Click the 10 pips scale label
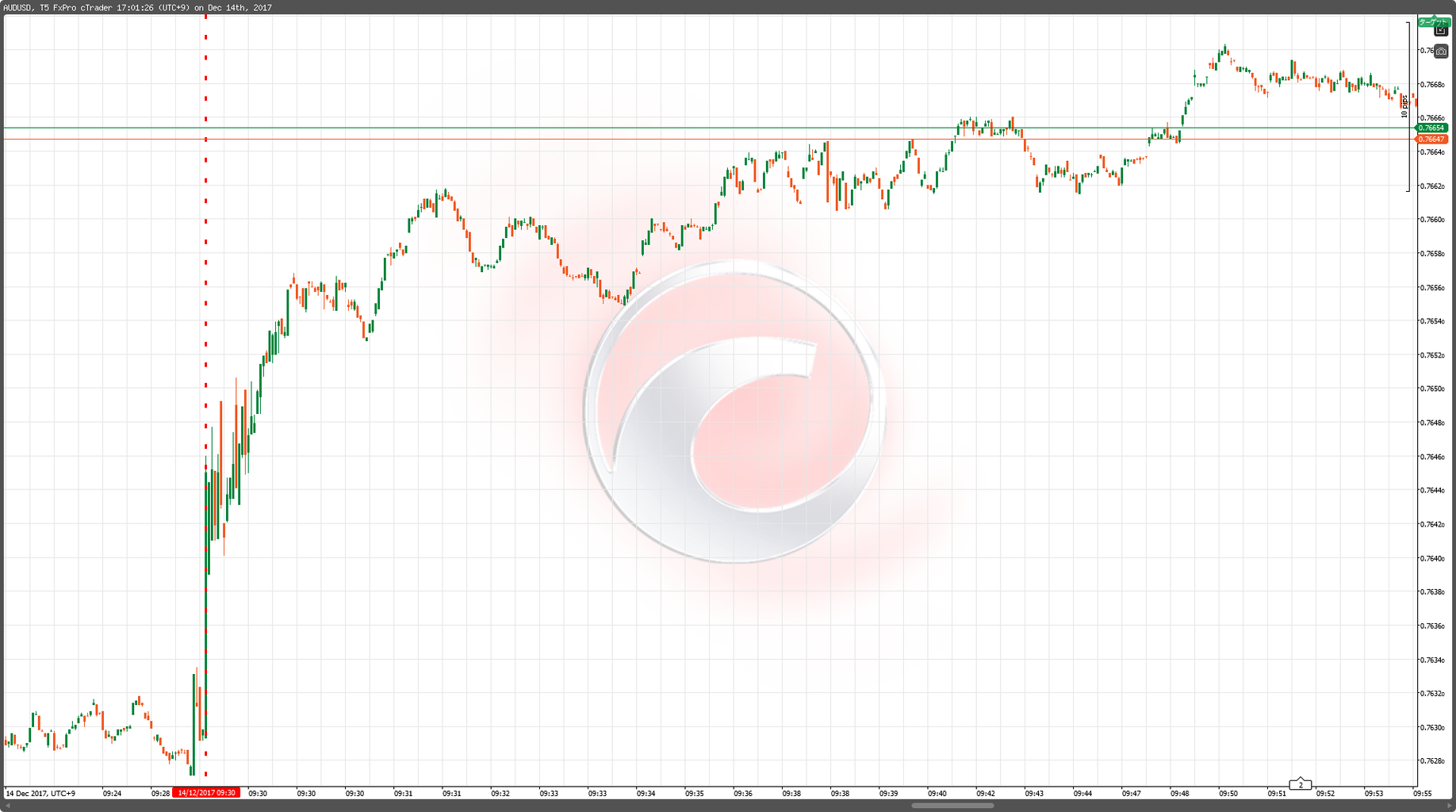1456x812 pixels. [x=1404, y=106]
